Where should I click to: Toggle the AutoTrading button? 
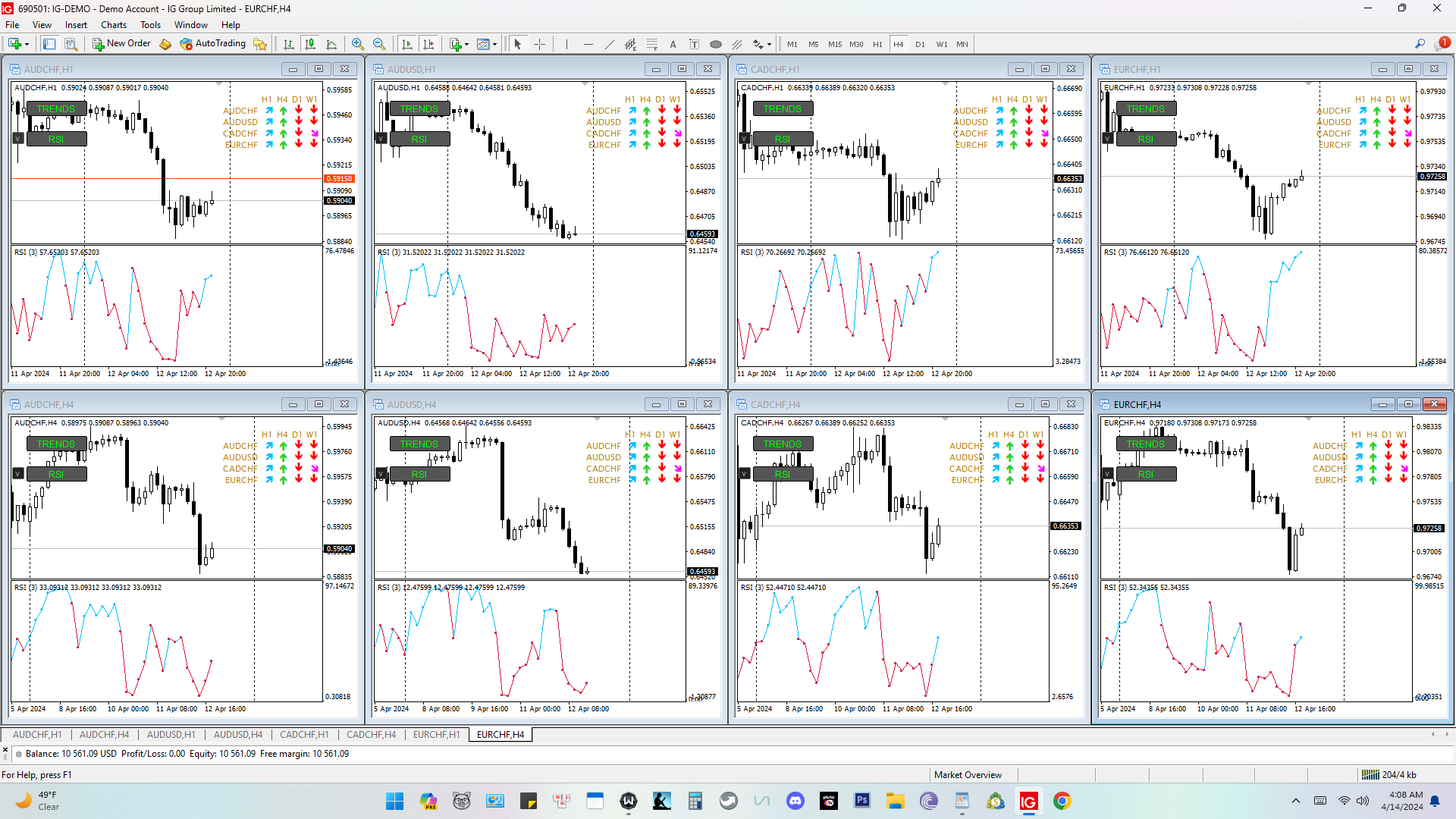click(x=213, y=44)
